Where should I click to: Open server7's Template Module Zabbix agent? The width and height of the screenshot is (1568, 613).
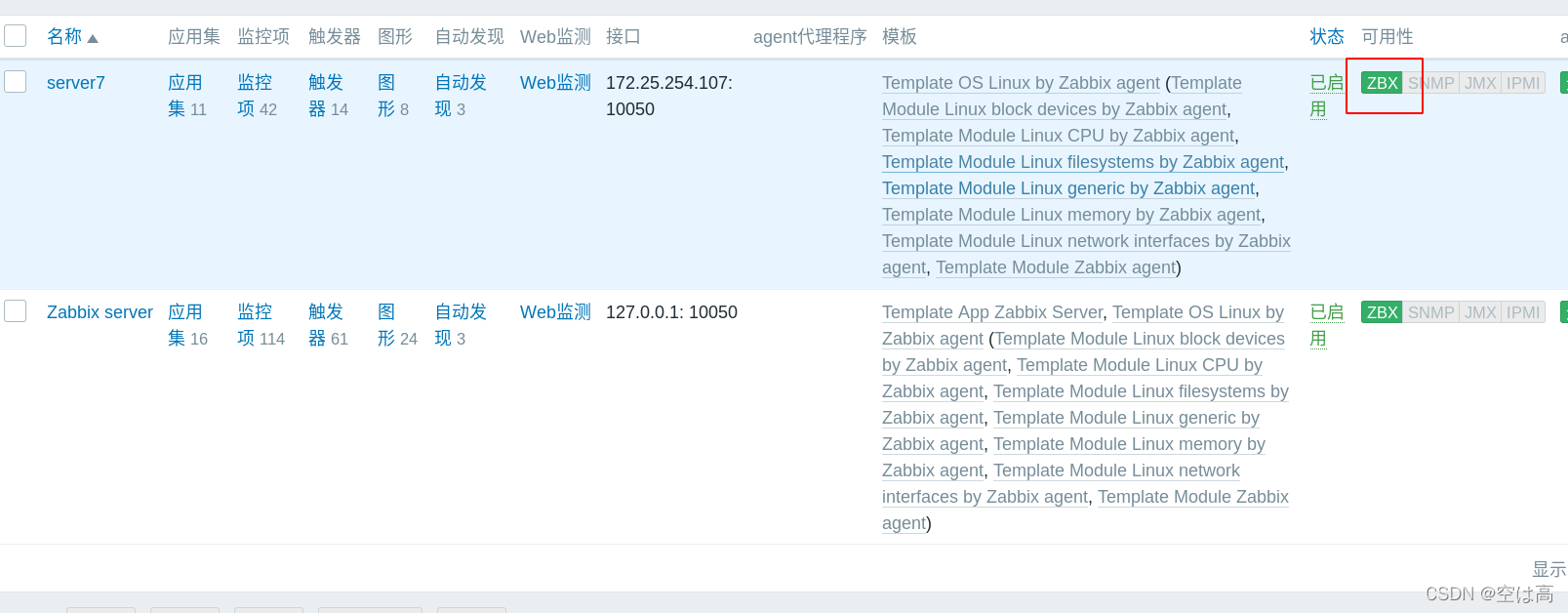(1056, 267)
